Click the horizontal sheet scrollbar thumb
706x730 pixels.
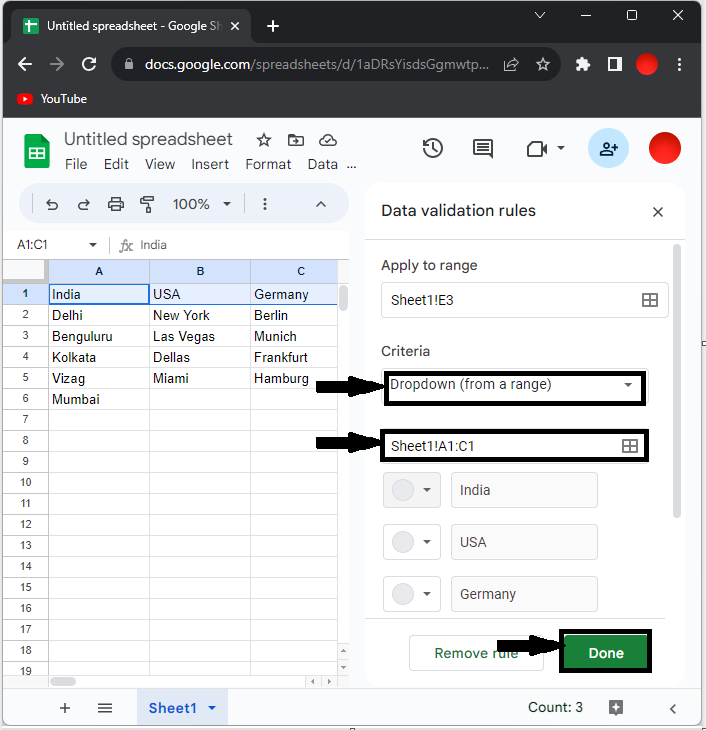(x=63, y=682)
